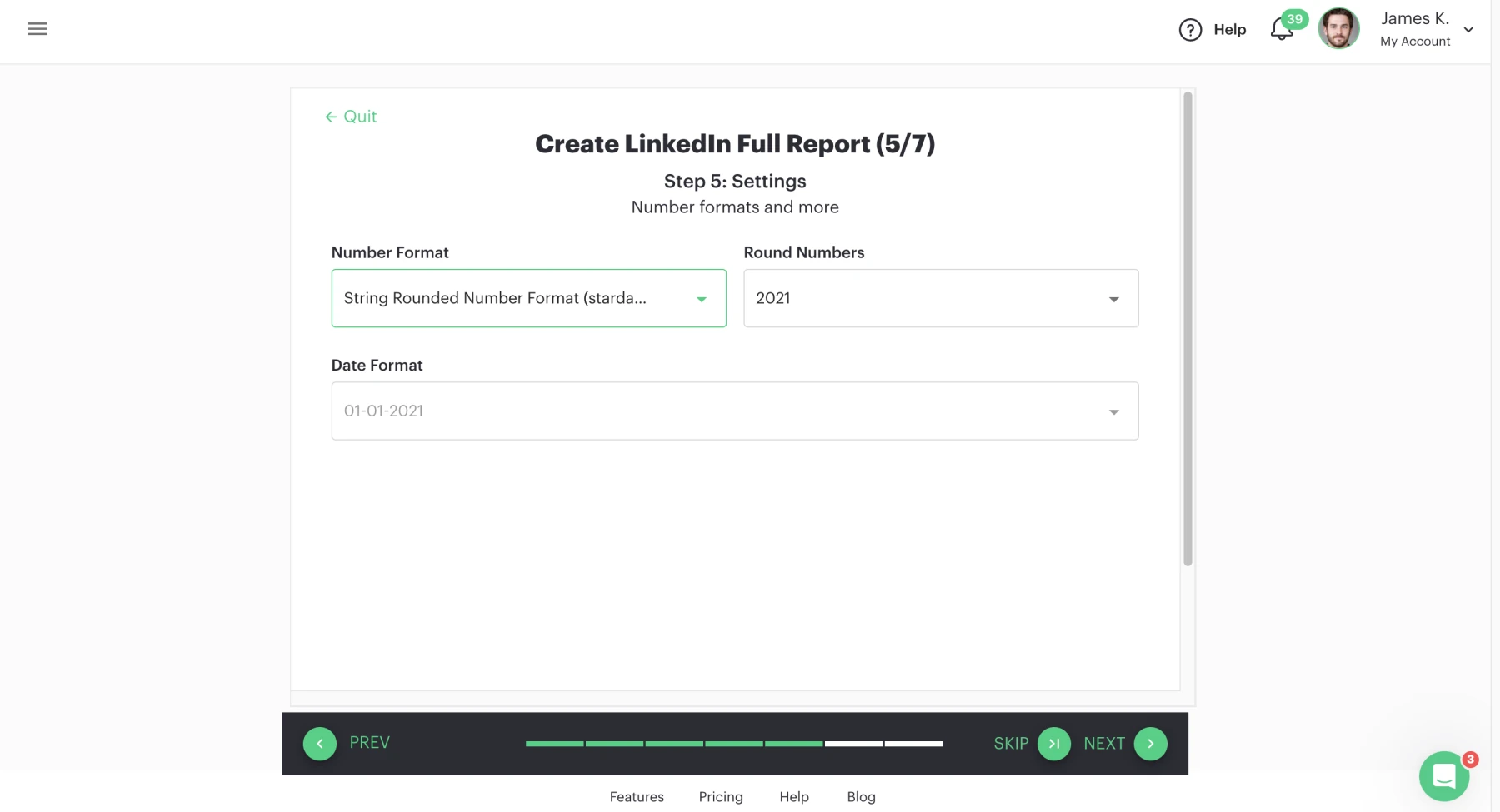Open the hamburger menu
1500x812 pixels.
tap(37, 29)
